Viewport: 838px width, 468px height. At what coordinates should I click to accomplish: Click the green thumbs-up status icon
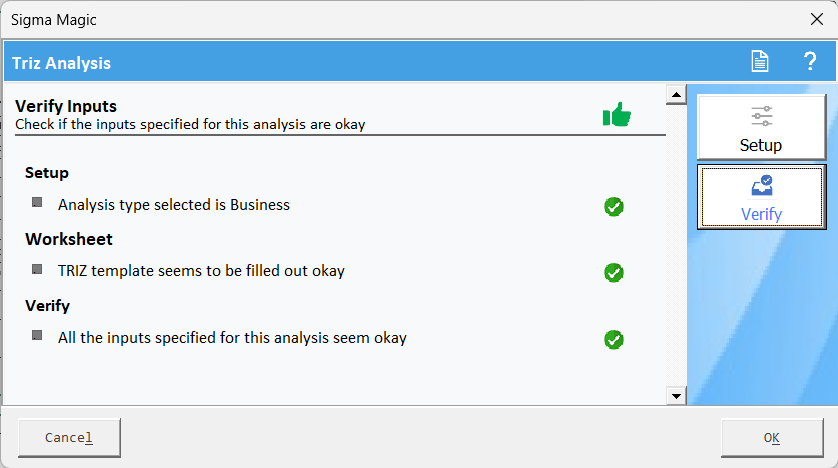pyautogui.click(x=617, y=114)
